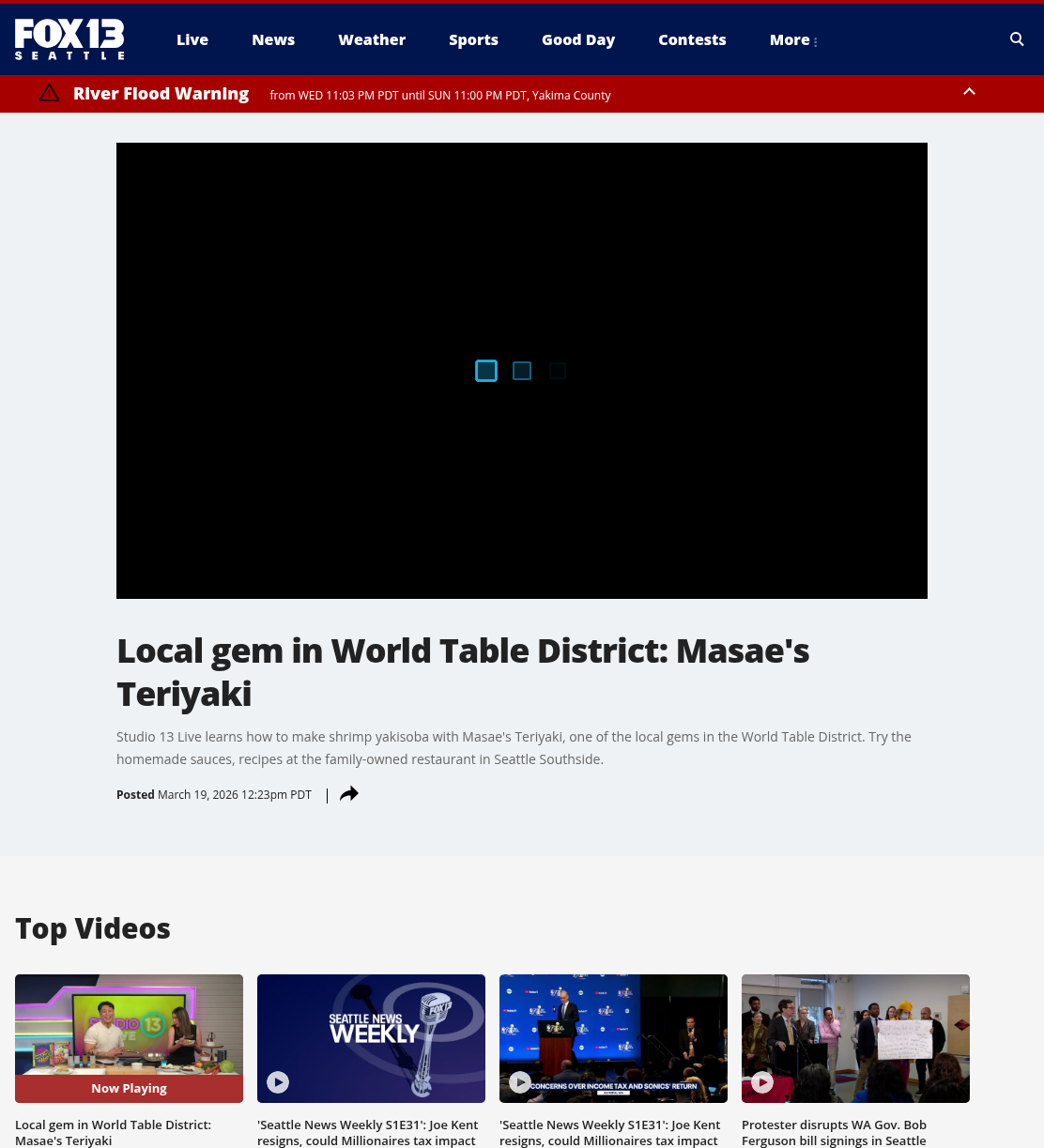Click the share arrow icon
This screenshot has height=1148, width=1044.
(349, 794)
